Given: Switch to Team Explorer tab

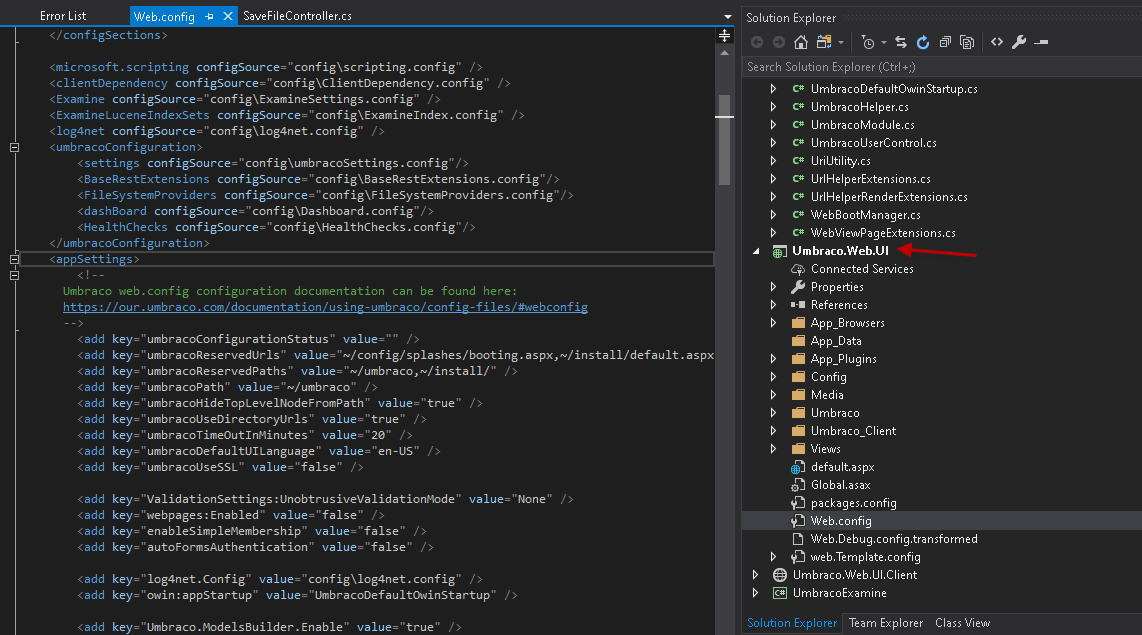Looking at the screenshot, I should (x=886, y=623).
